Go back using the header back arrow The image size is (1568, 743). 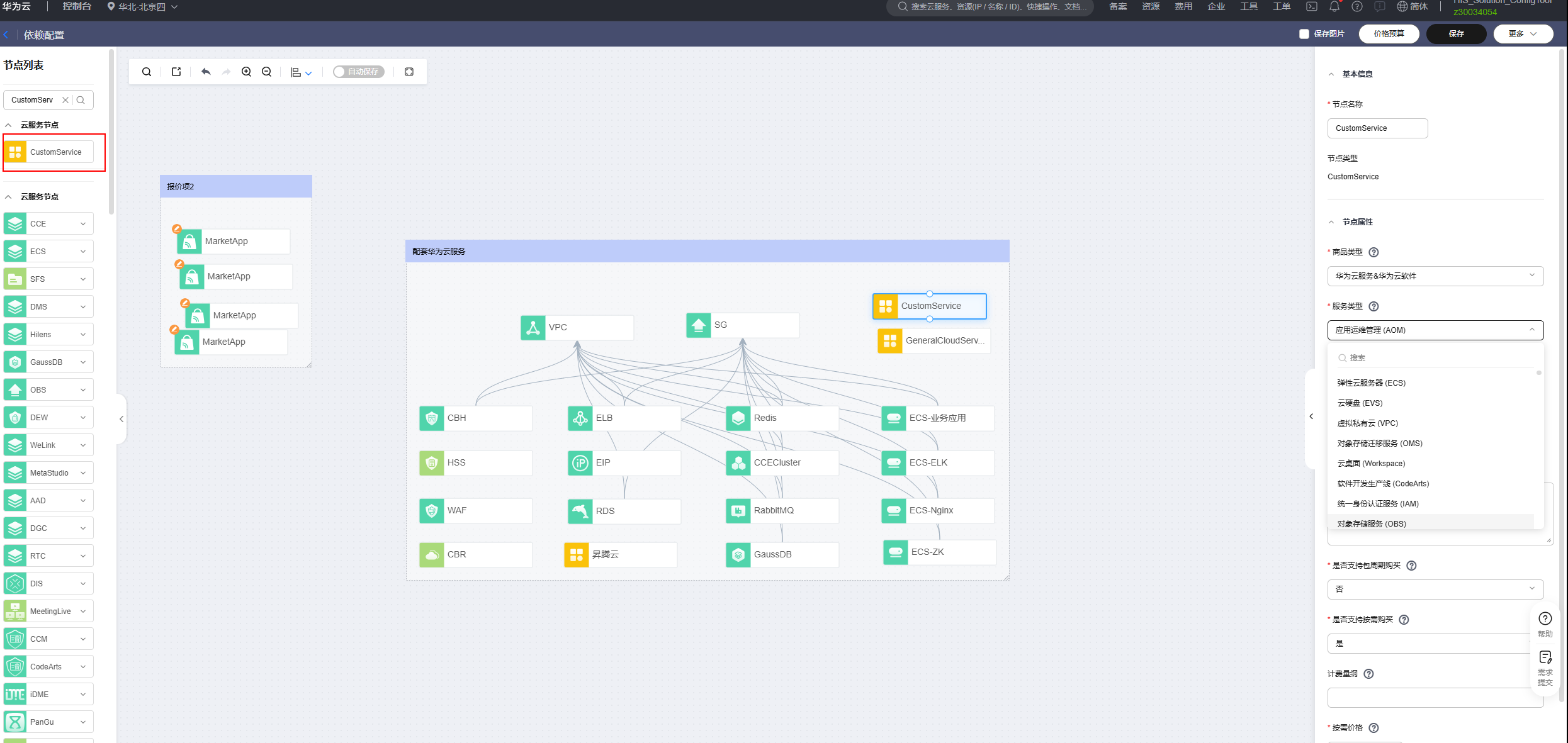[x=6, y=35]
